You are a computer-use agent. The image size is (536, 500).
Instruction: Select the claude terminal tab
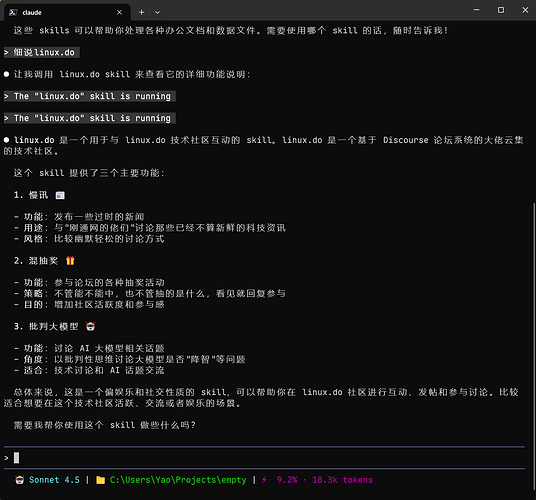[x=67, y=13]
